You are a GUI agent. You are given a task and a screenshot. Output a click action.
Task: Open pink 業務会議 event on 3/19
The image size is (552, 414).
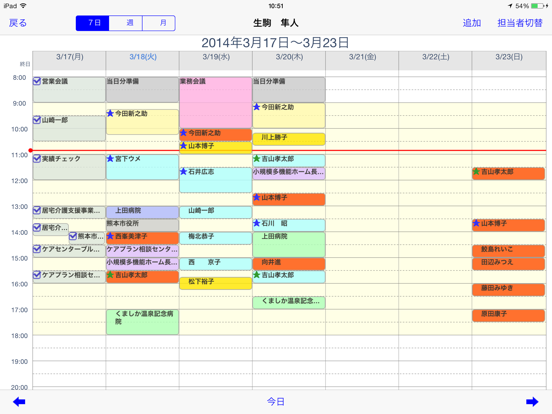click(x=215, y=103)
